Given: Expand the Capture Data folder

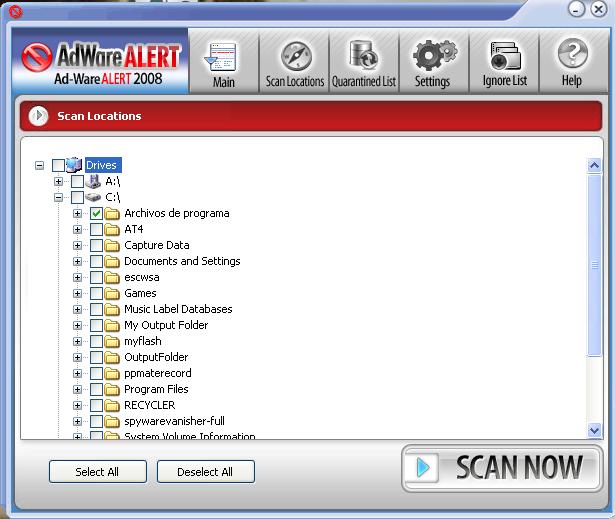Looking at the screenshot, I should click(78, 246).
